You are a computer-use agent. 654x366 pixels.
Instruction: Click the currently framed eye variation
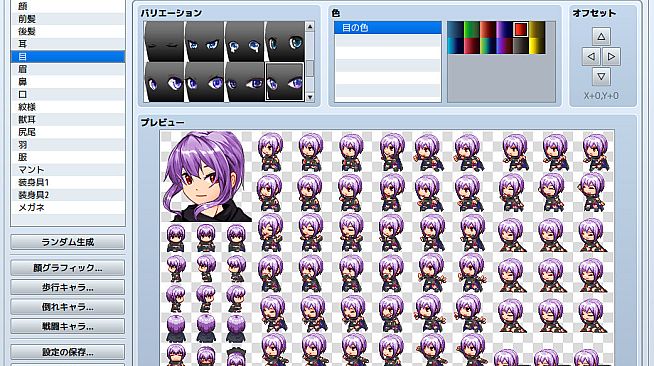(x=284, y=82)
